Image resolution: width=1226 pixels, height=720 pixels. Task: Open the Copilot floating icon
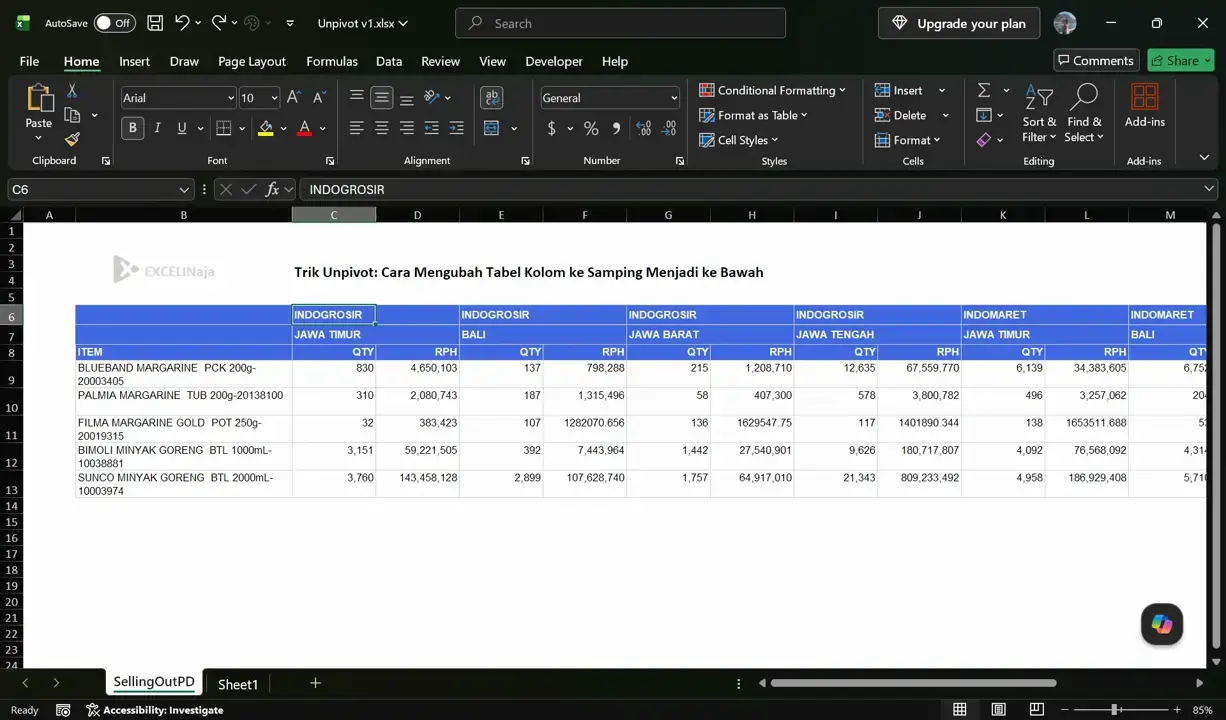(1162, 624)
